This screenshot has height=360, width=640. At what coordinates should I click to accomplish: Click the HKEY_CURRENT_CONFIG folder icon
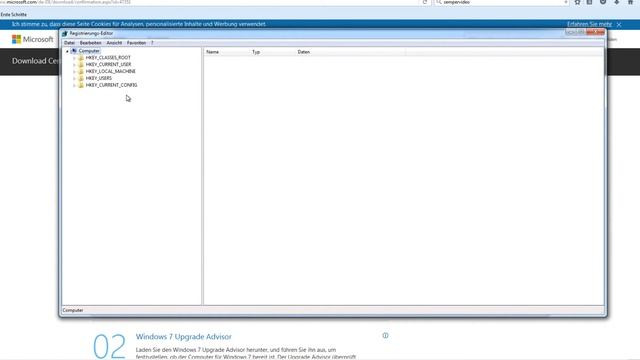coord(81,85)
